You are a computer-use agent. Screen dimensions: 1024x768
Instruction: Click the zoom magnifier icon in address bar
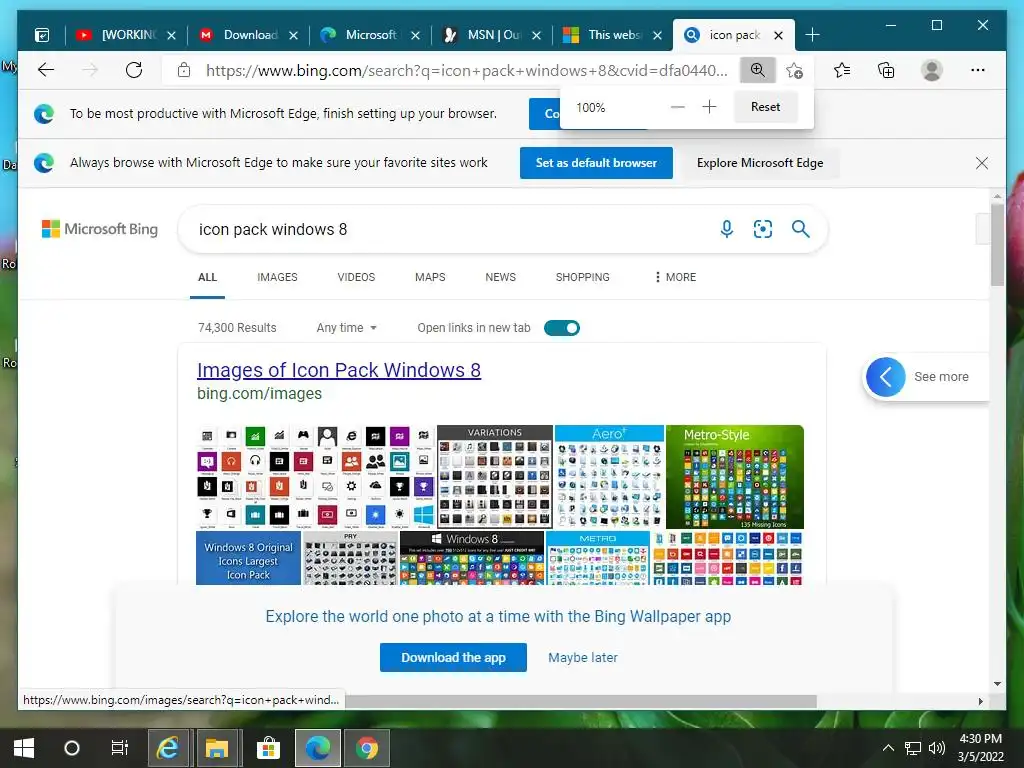pyautogui.click(x=758, y=70)
